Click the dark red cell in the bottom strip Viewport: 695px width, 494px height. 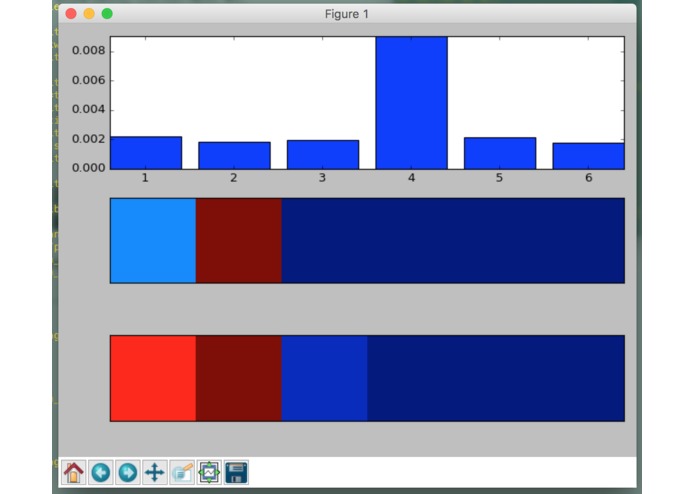[x=238, y=378]
